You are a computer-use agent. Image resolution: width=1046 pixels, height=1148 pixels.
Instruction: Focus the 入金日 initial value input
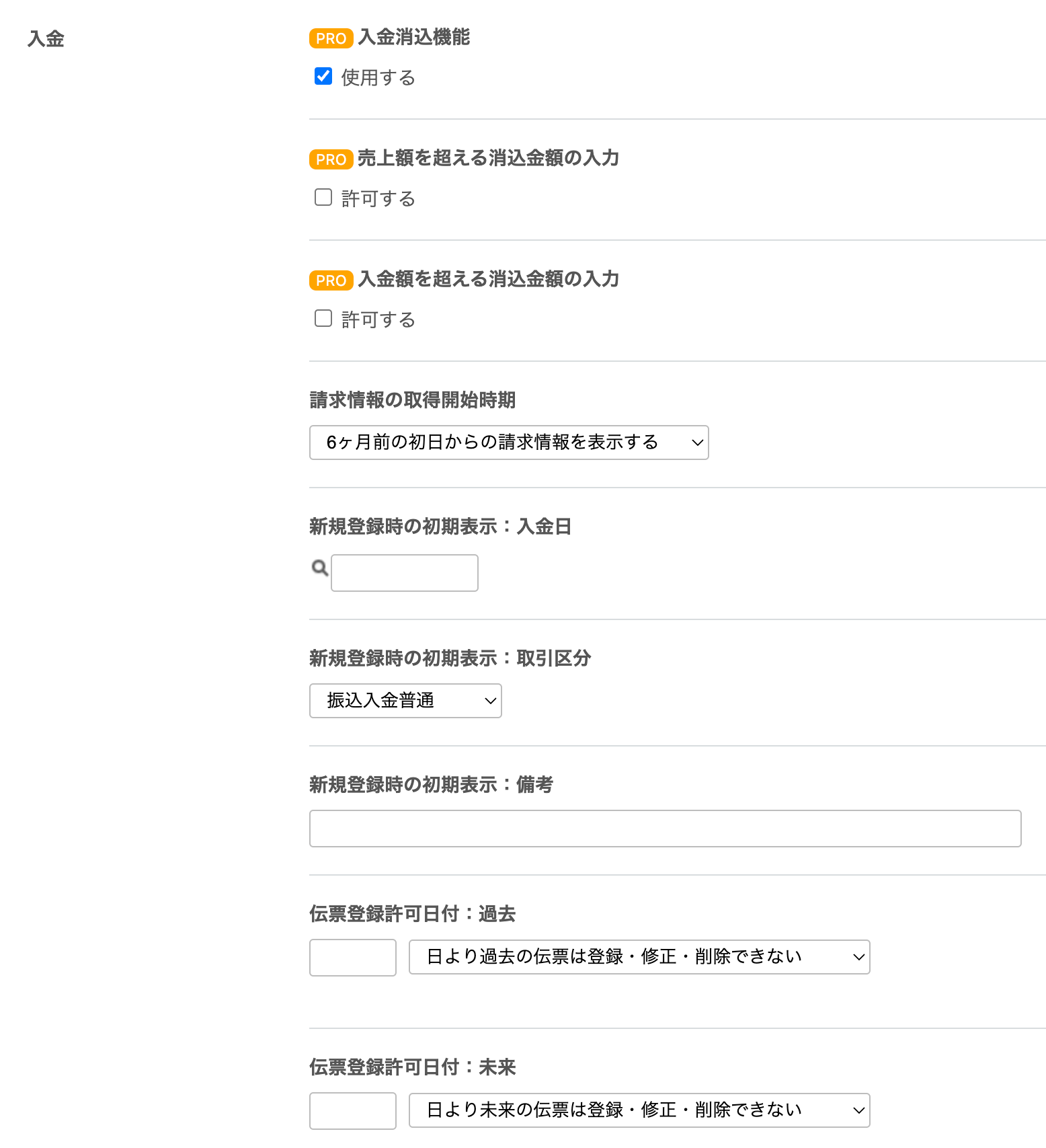[x=405, y=573]
